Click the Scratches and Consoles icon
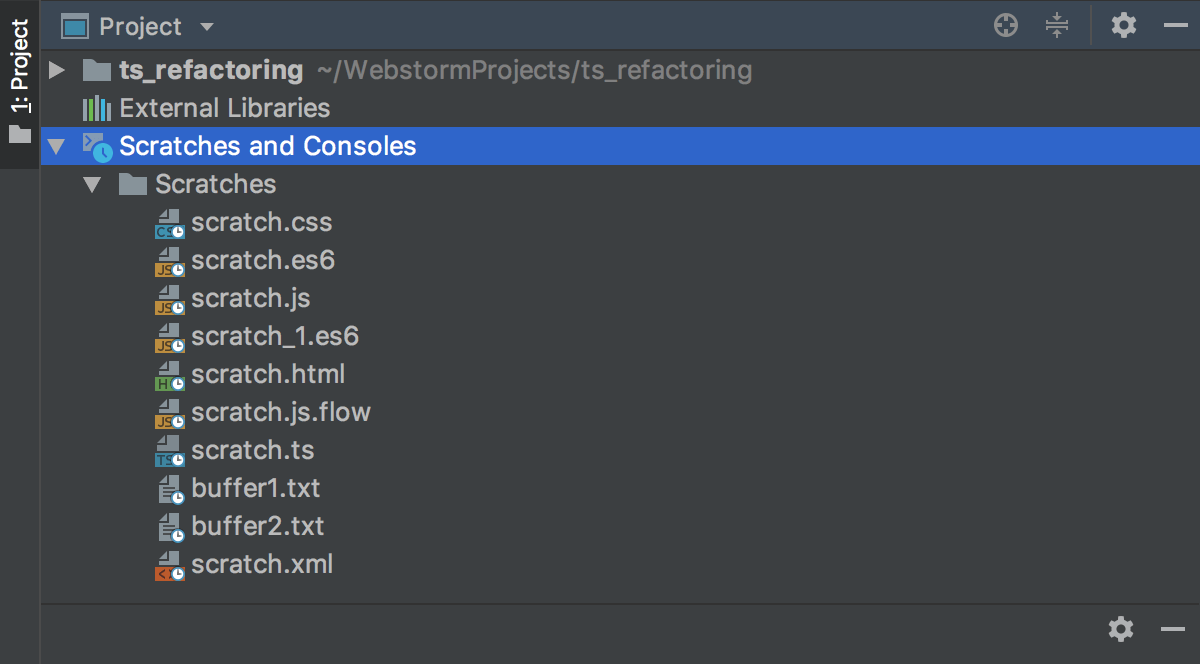 pyautogui.click(x=97, y=147)
